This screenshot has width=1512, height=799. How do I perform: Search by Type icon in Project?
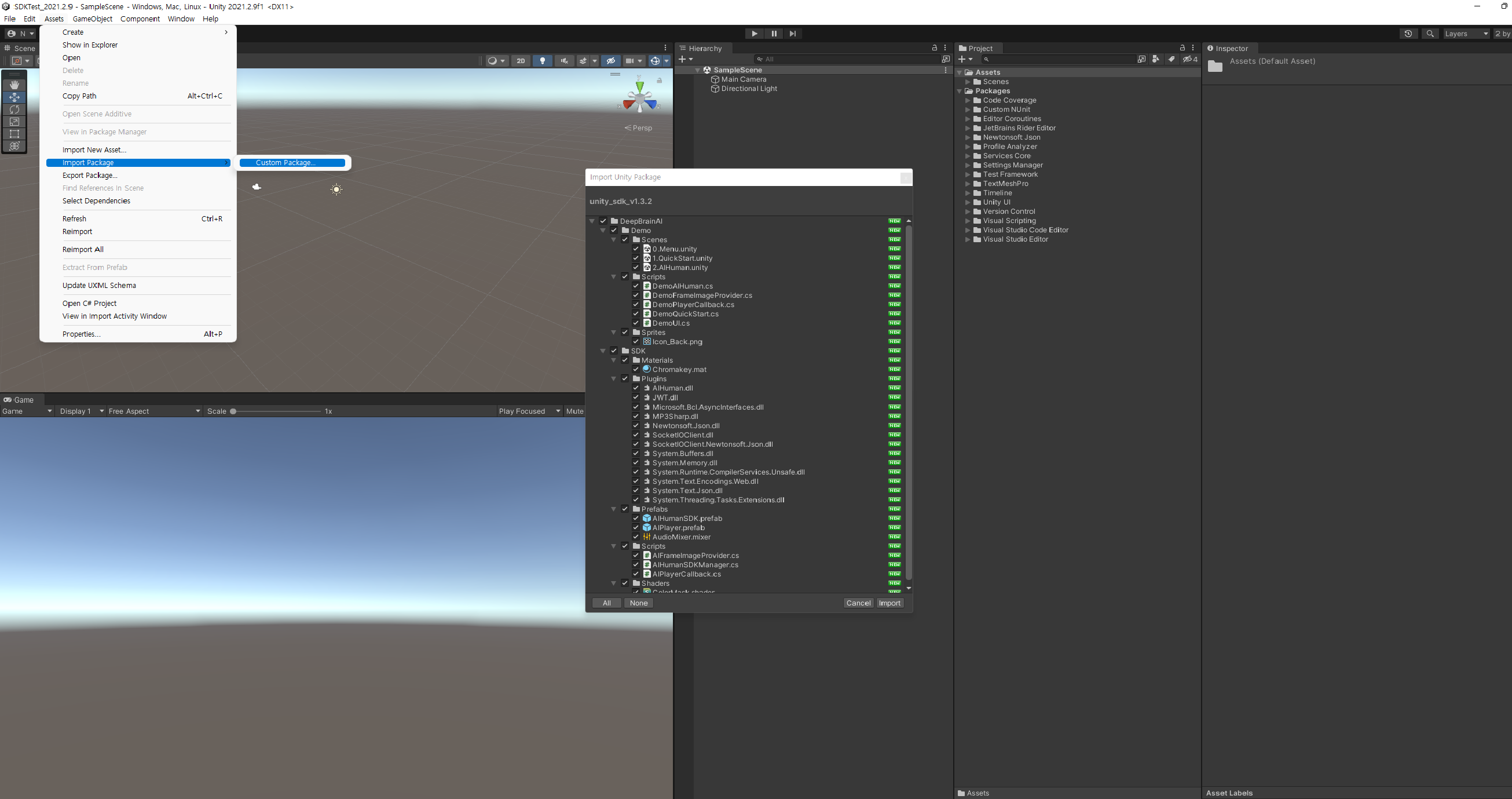(x=1156, y=59)
